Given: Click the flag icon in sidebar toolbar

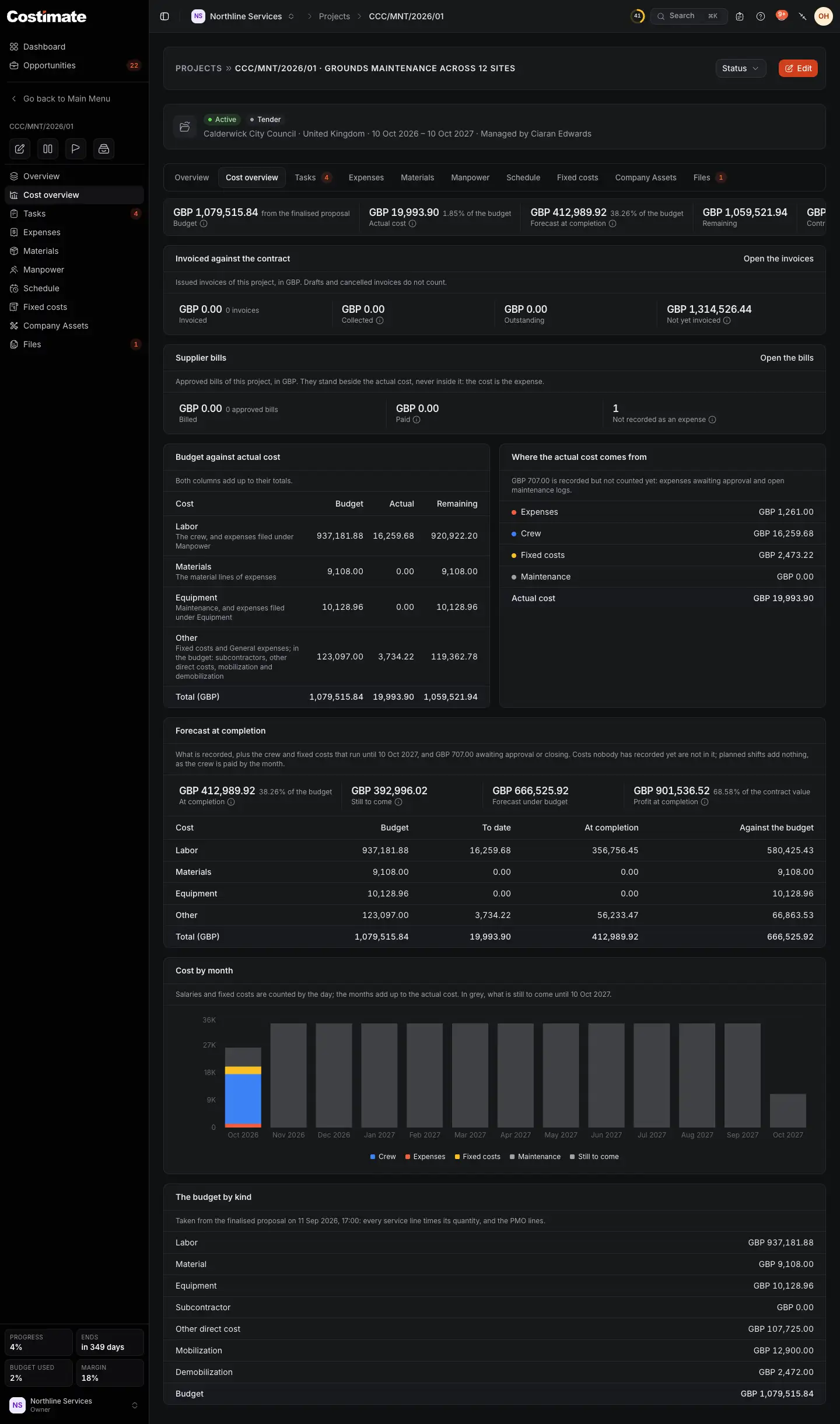Looking at the screenshot, I should click(x=76, y=149).
